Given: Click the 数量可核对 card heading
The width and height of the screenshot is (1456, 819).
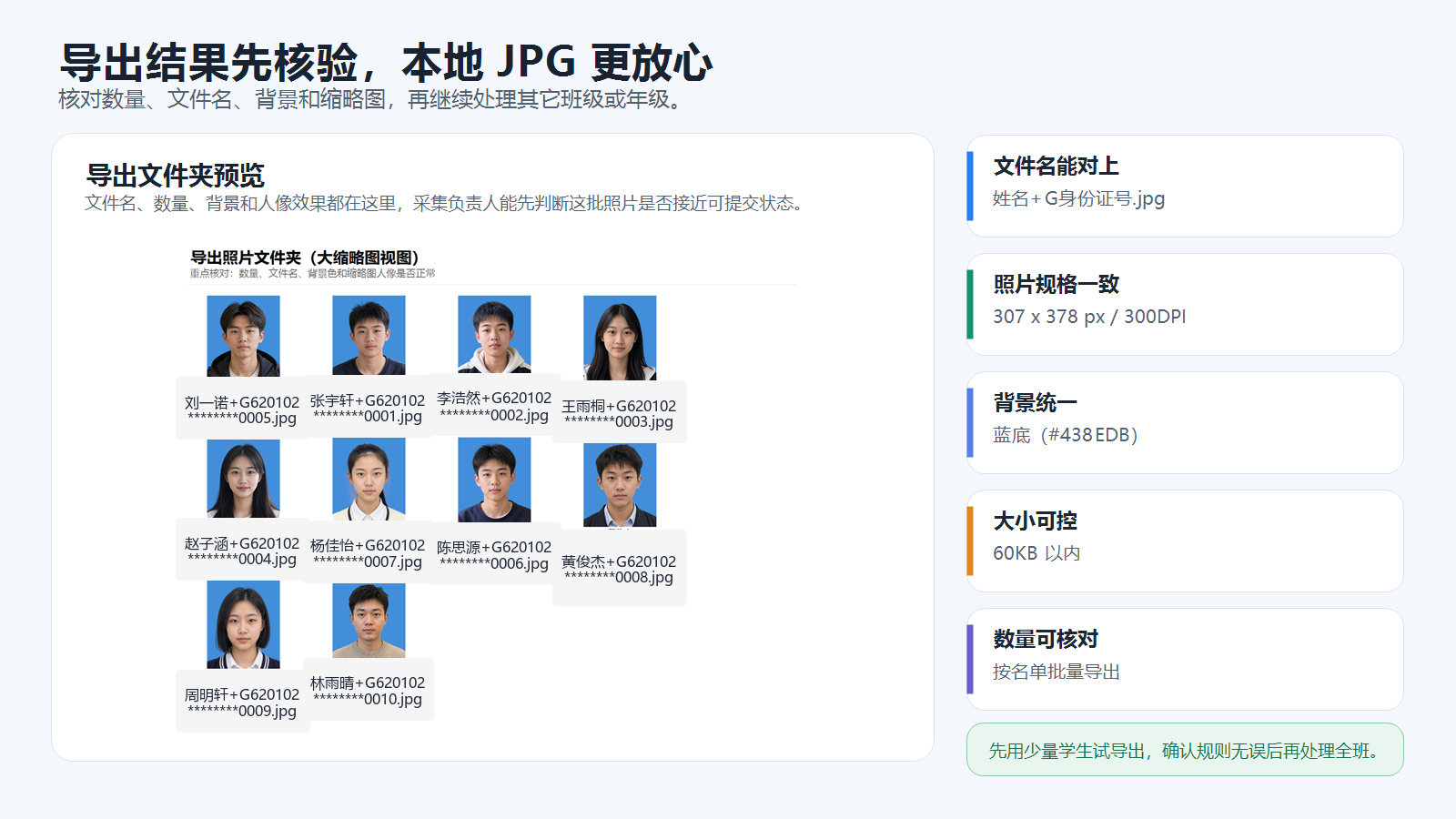Looking at the screenshot, I should [1046, 640].
